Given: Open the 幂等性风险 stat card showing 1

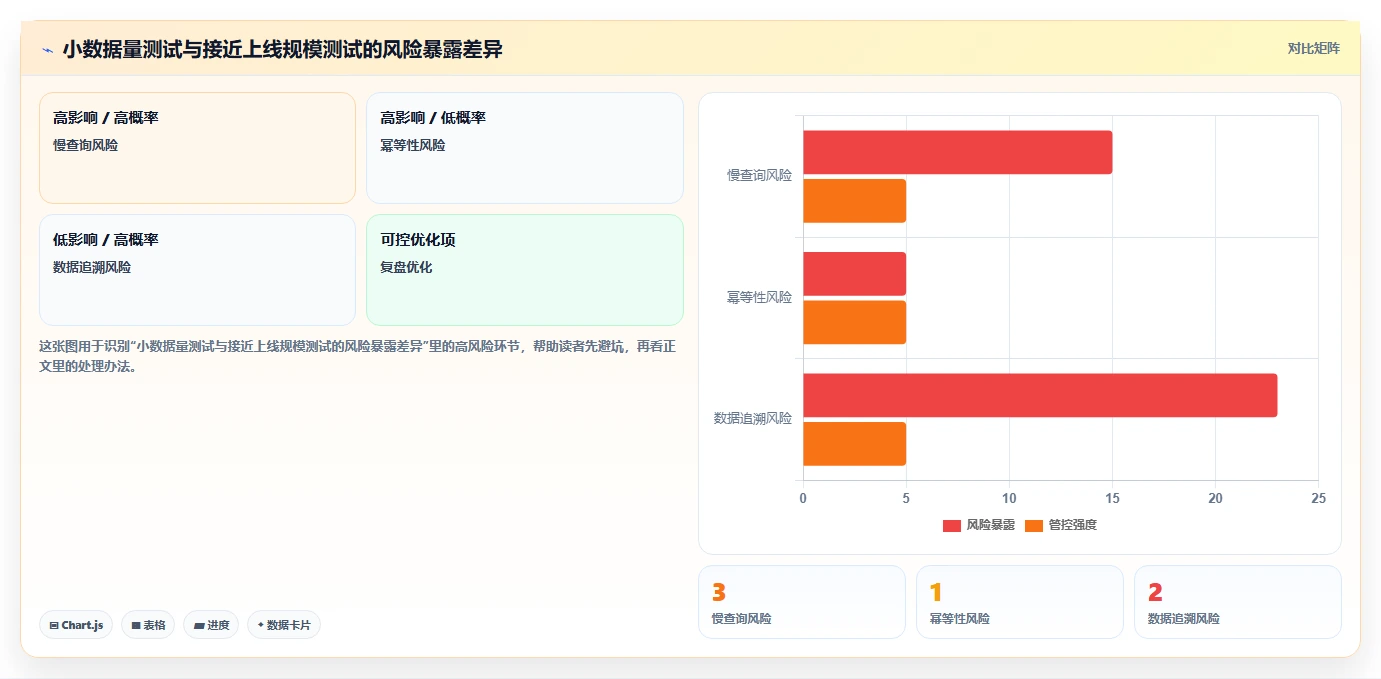Looking at the screenshot, I should coord(1020,602).
